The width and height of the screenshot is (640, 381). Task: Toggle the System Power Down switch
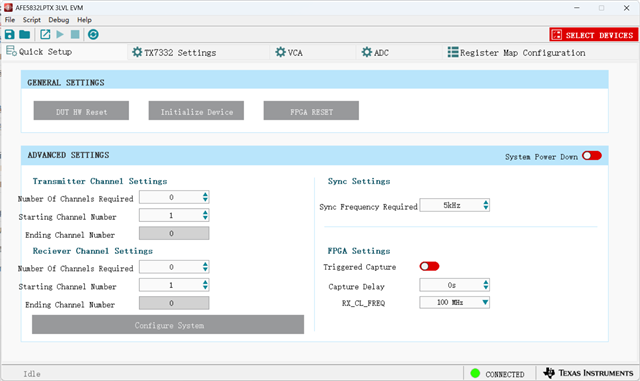(592, 156)
